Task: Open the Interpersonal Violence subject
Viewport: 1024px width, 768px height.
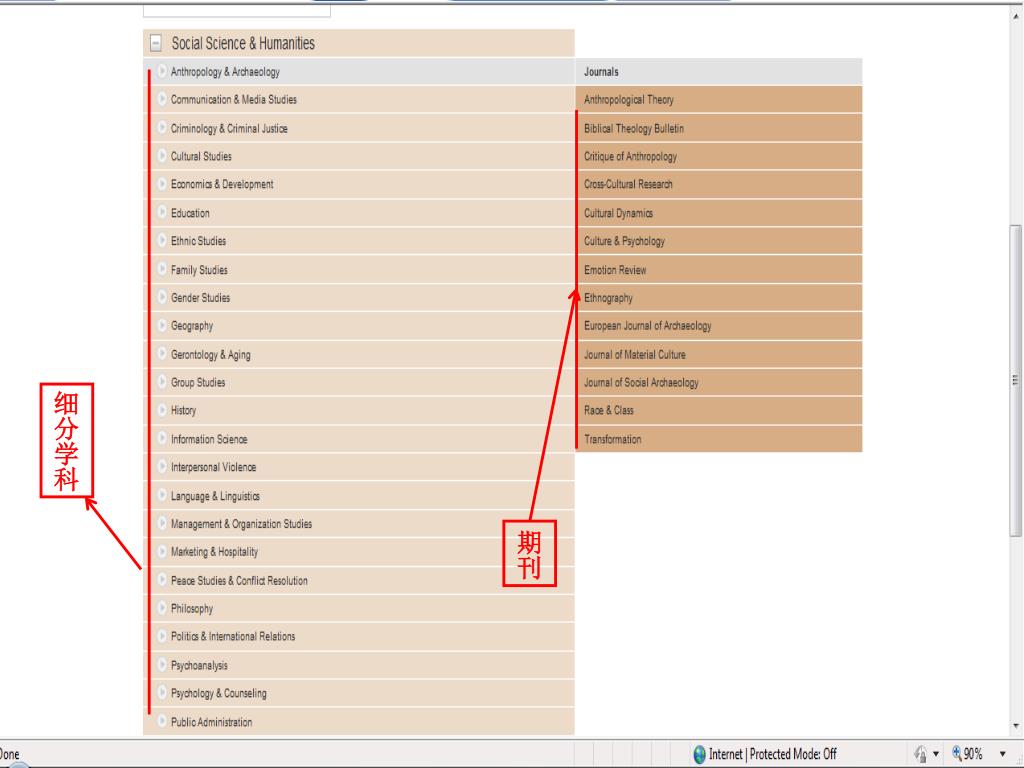Action: point(214,467)
